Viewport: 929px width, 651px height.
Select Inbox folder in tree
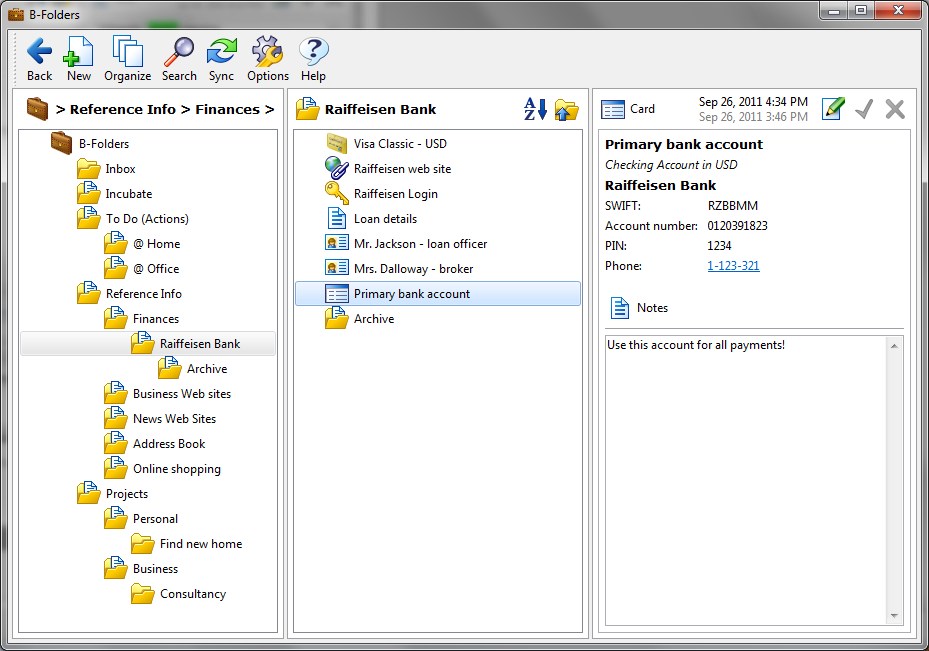pos(107,169)
